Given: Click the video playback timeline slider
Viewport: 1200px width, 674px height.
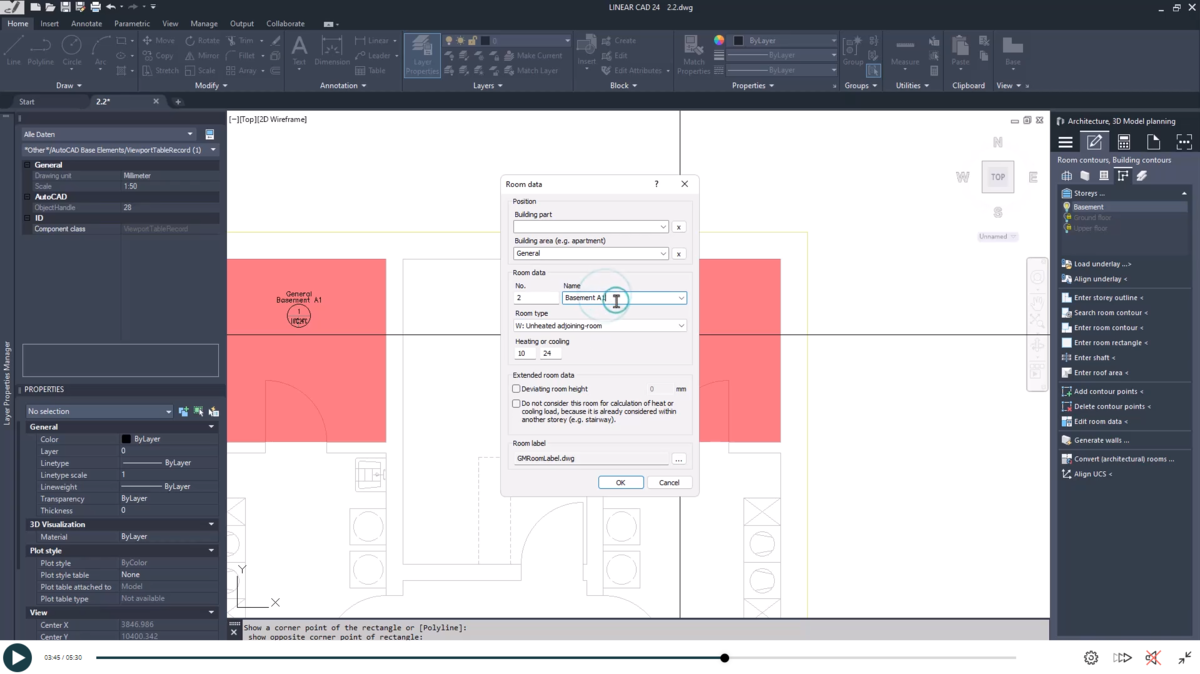Looking at the screenshot, I should point(723,658).
